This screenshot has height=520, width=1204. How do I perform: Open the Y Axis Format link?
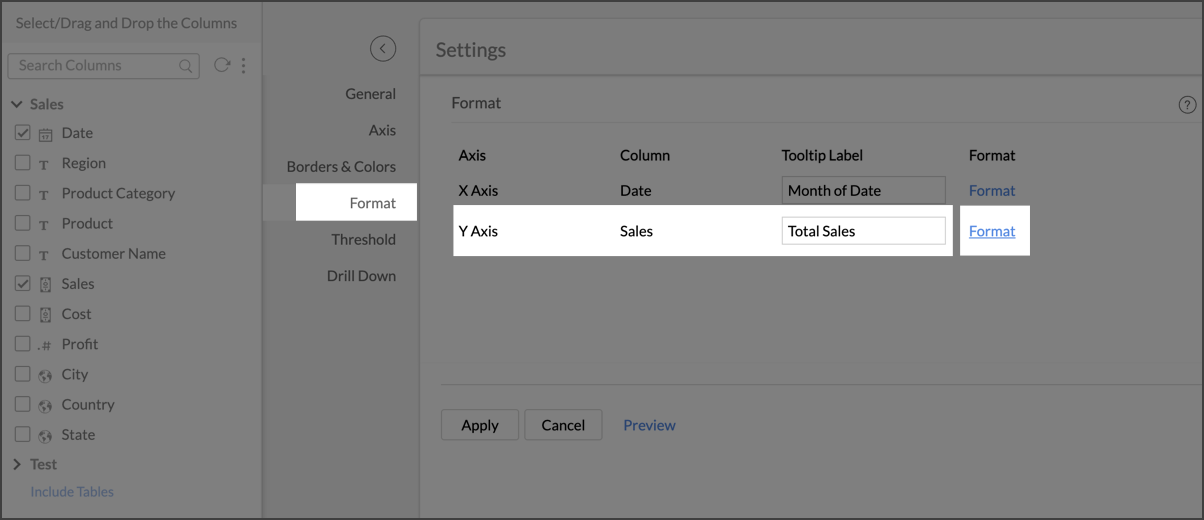992,231
